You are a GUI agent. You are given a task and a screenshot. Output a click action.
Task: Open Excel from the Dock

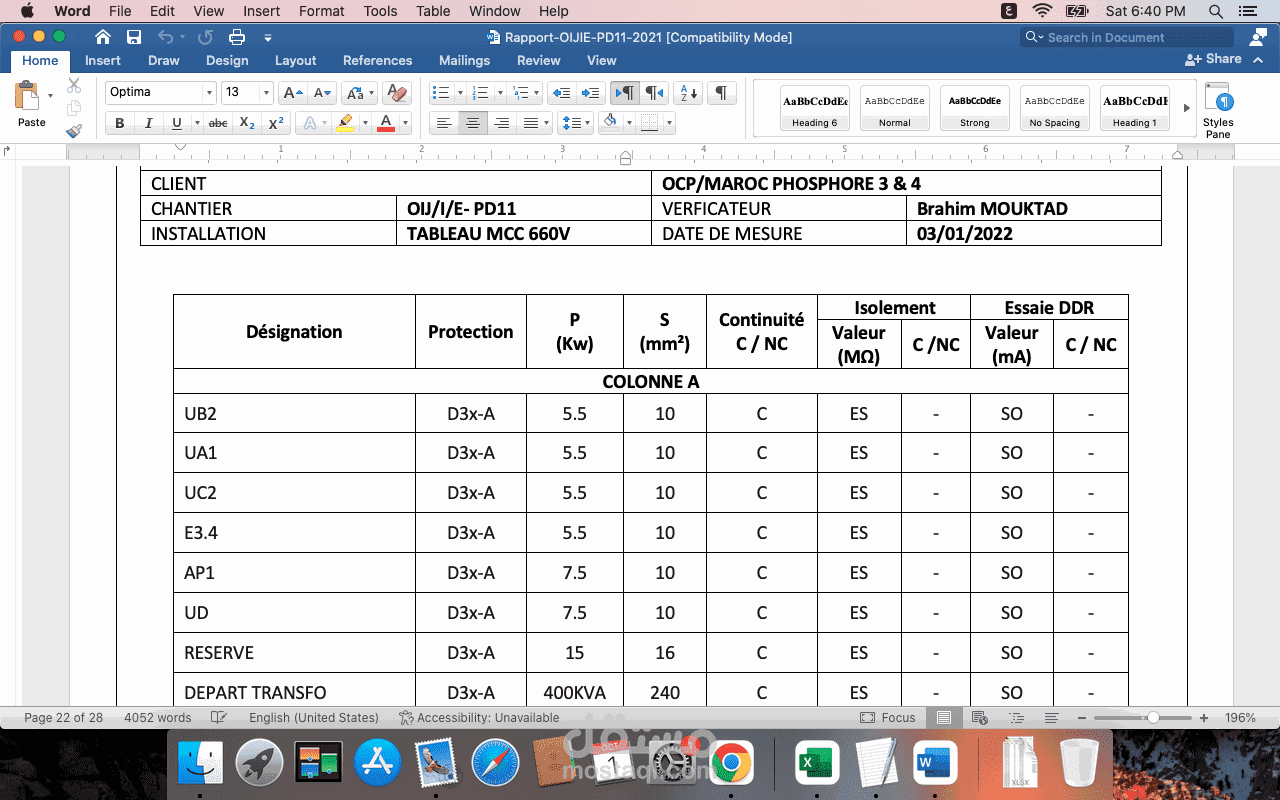816,765
